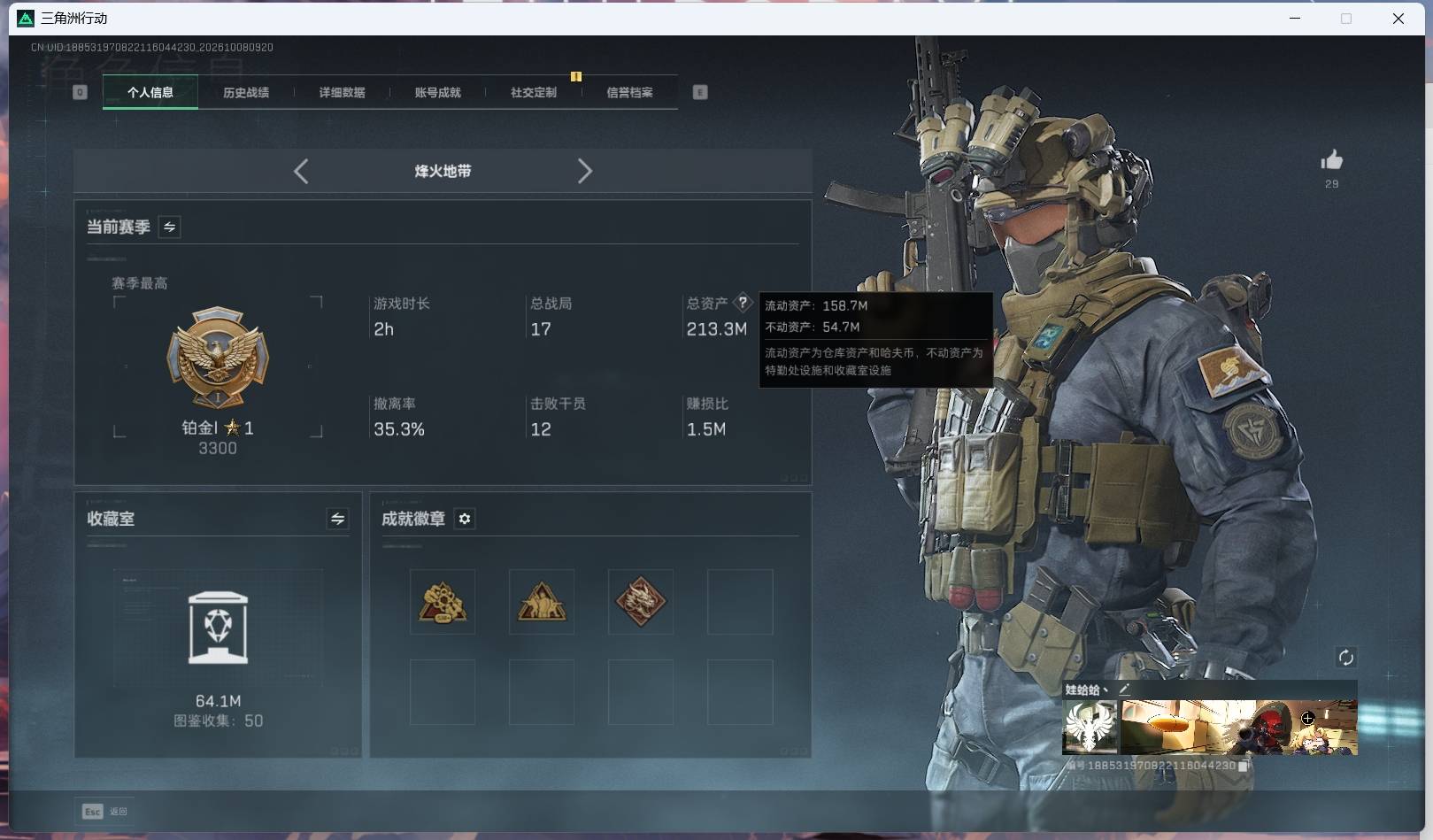This screenshot has width=1433, height=840.
Task: Select the first gold cluster achievement badge
Action: 443,602
